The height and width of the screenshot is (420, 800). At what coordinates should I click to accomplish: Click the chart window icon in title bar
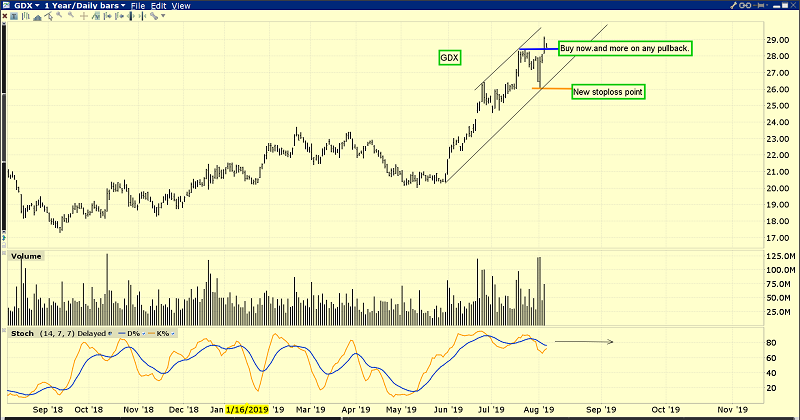pyautogui.click(x=6, y=5)
